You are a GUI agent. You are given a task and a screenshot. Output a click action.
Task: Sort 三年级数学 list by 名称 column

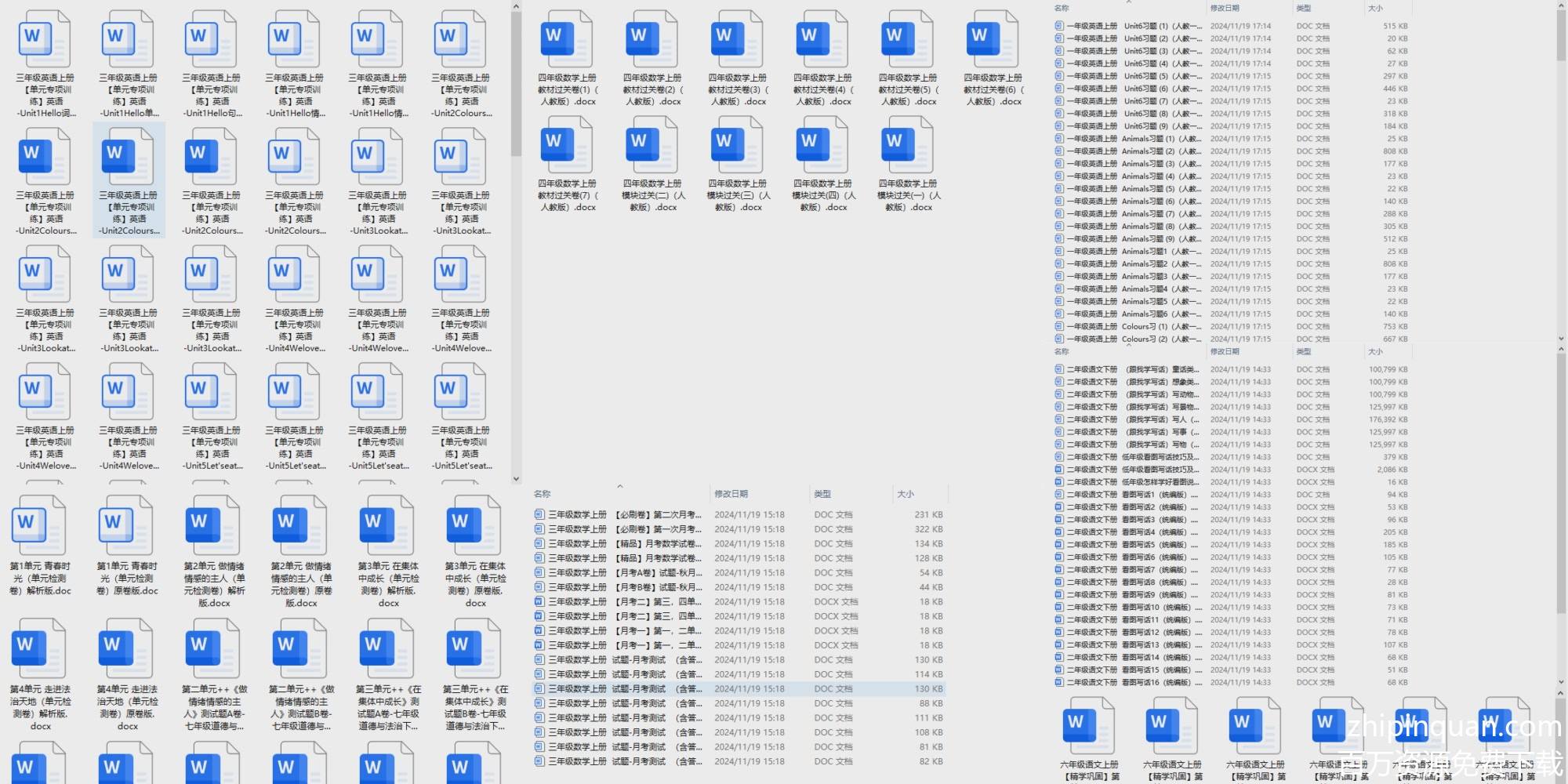(x=543, y=494)
